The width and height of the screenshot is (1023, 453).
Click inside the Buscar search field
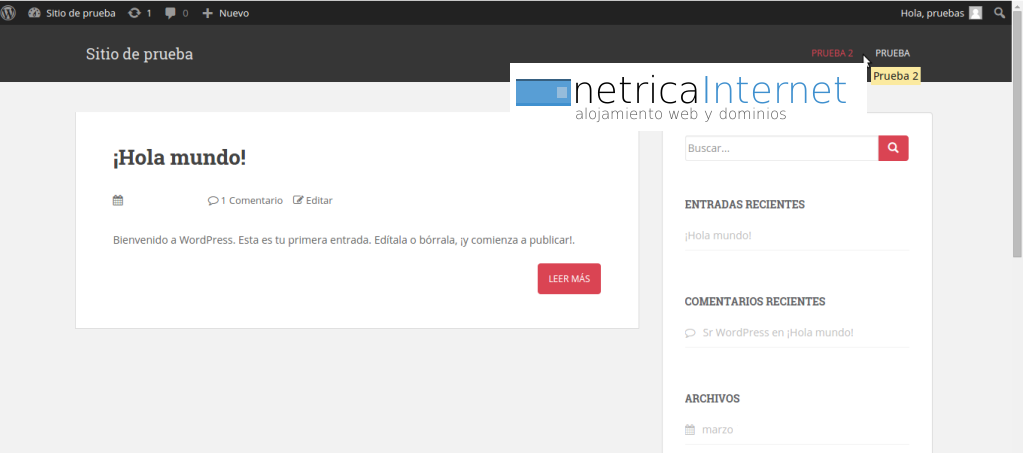(780, 148)
